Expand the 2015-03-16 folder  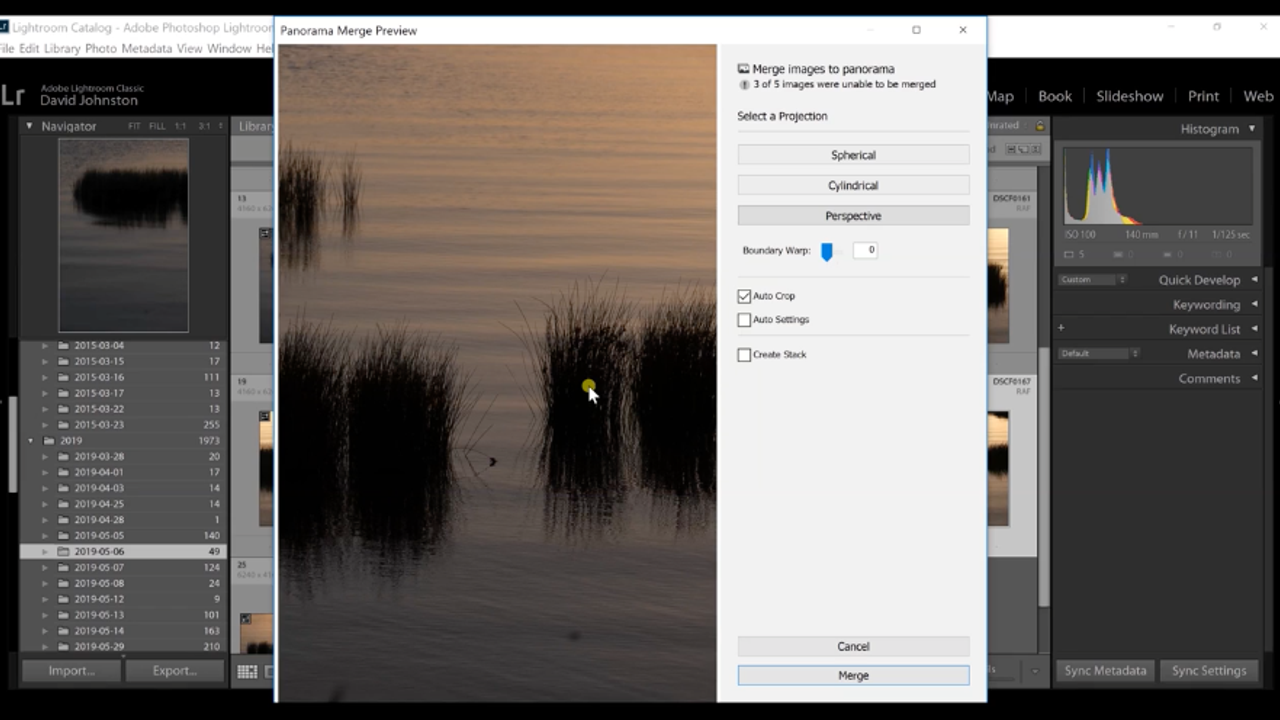(x=44, y=377)
